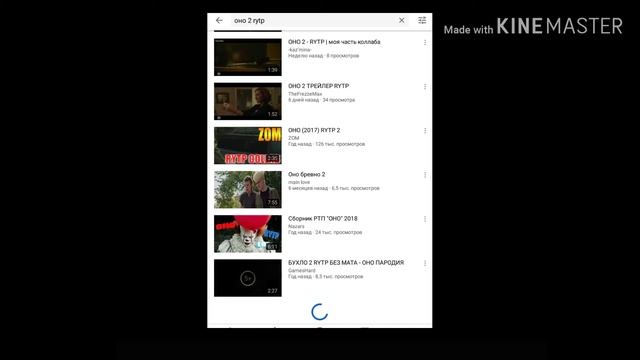The height and width of the screenshot is (360, 640).
Task: Click channel name under 'ОНО 2 - RYTP | моя часть коллаба'
Action: tap(300, 50)
